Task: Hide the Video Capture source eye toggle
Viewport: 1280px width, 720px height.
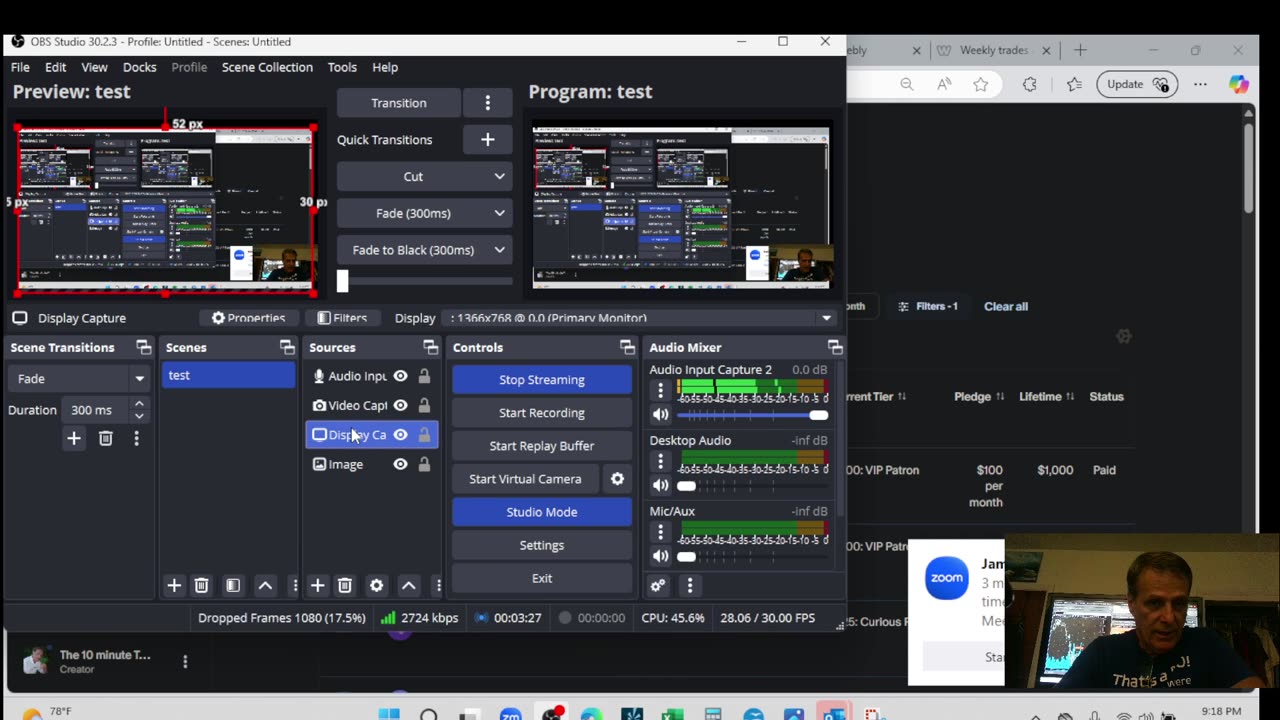Action: (401, 405)
